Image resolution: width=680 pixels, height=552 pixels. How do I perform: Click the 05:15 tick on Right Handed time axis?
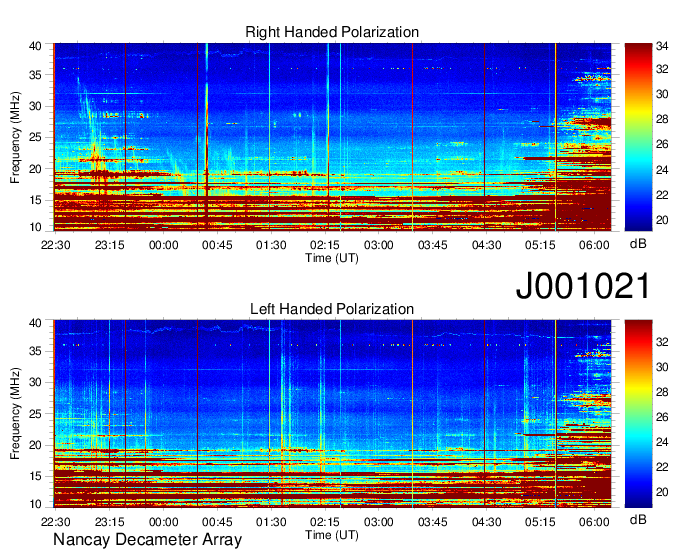540,245
